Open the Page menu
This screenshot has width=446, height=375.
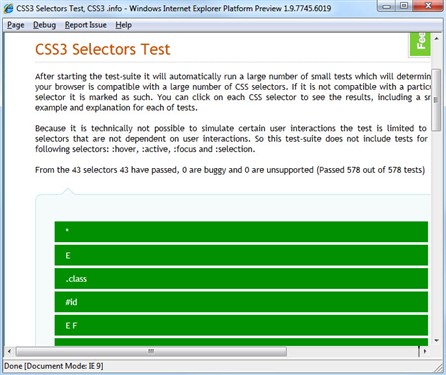tap(16, 25)
